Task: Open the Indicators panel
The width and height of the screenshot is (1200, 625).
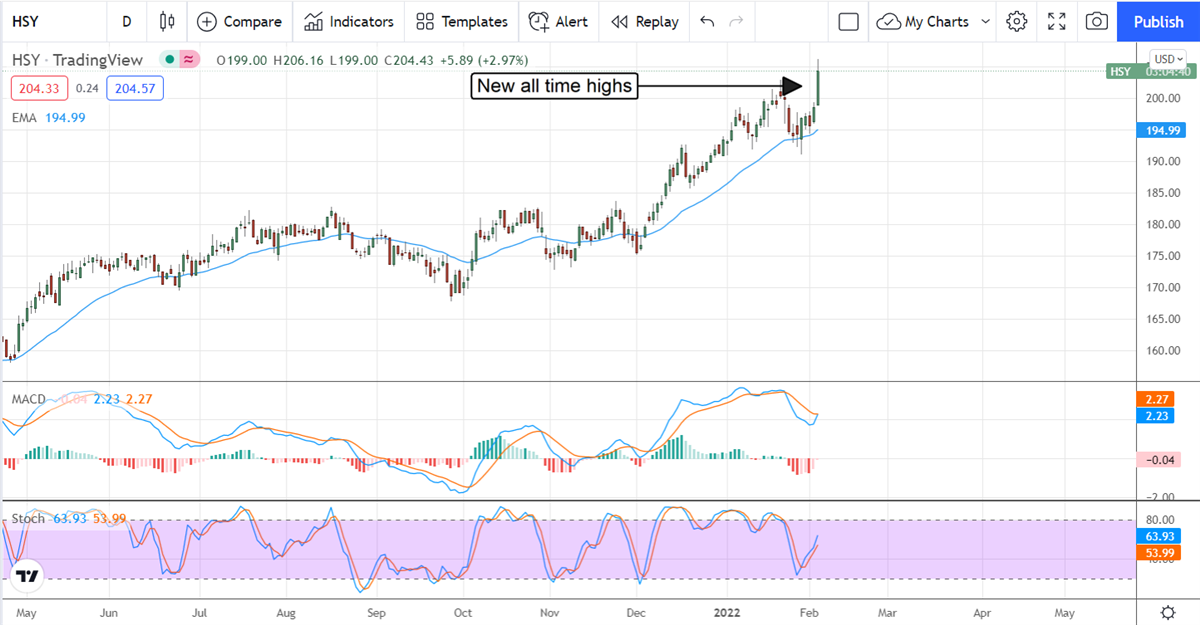Action: click(349, 21)
